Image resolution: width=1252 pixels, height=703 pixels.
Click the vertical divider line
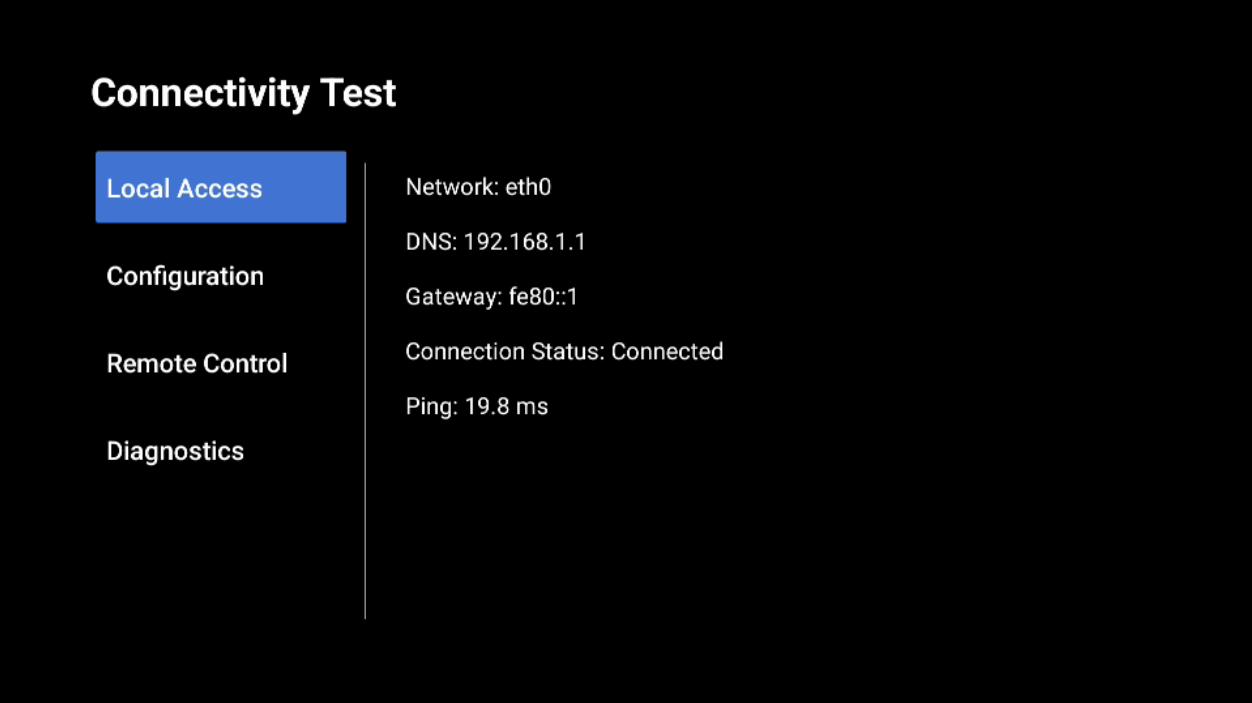(365, 390)
